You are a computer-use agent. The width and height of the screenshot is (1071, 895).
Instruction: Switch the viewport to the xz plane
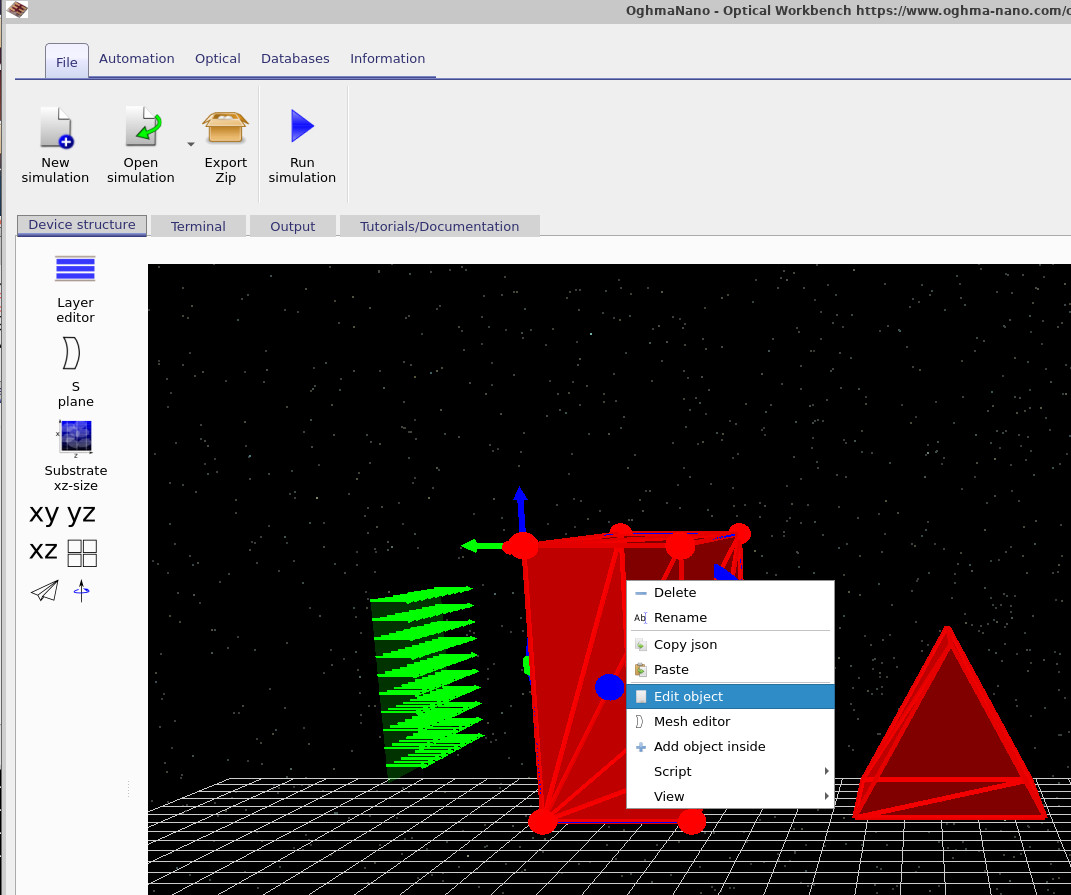click(x=43, y=551)
